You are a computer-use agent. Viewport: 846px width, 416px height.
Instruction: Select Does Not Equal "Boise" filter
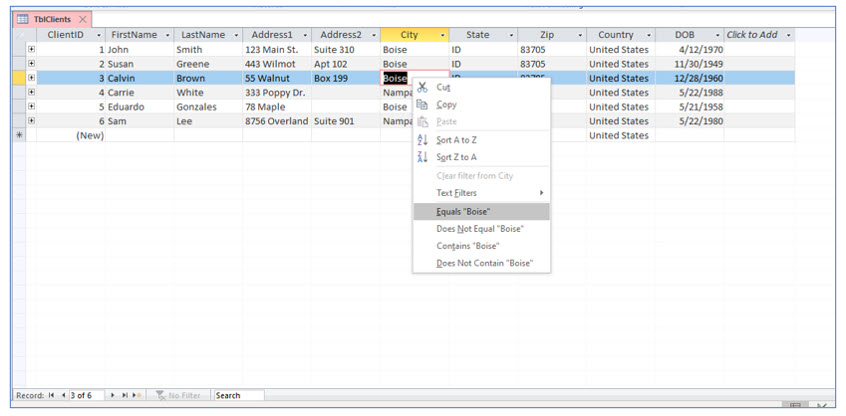pyautogui.click(x=480, y=229)
